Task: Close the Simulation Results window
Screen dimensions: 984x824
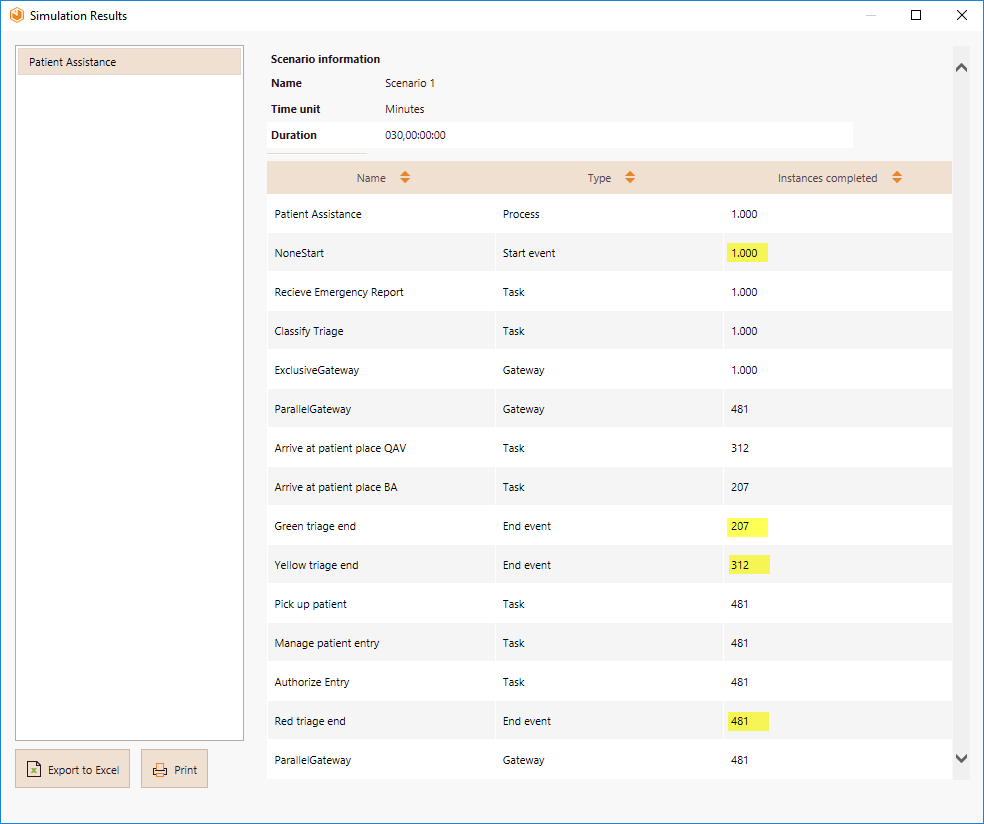Action: coord(961,15)
